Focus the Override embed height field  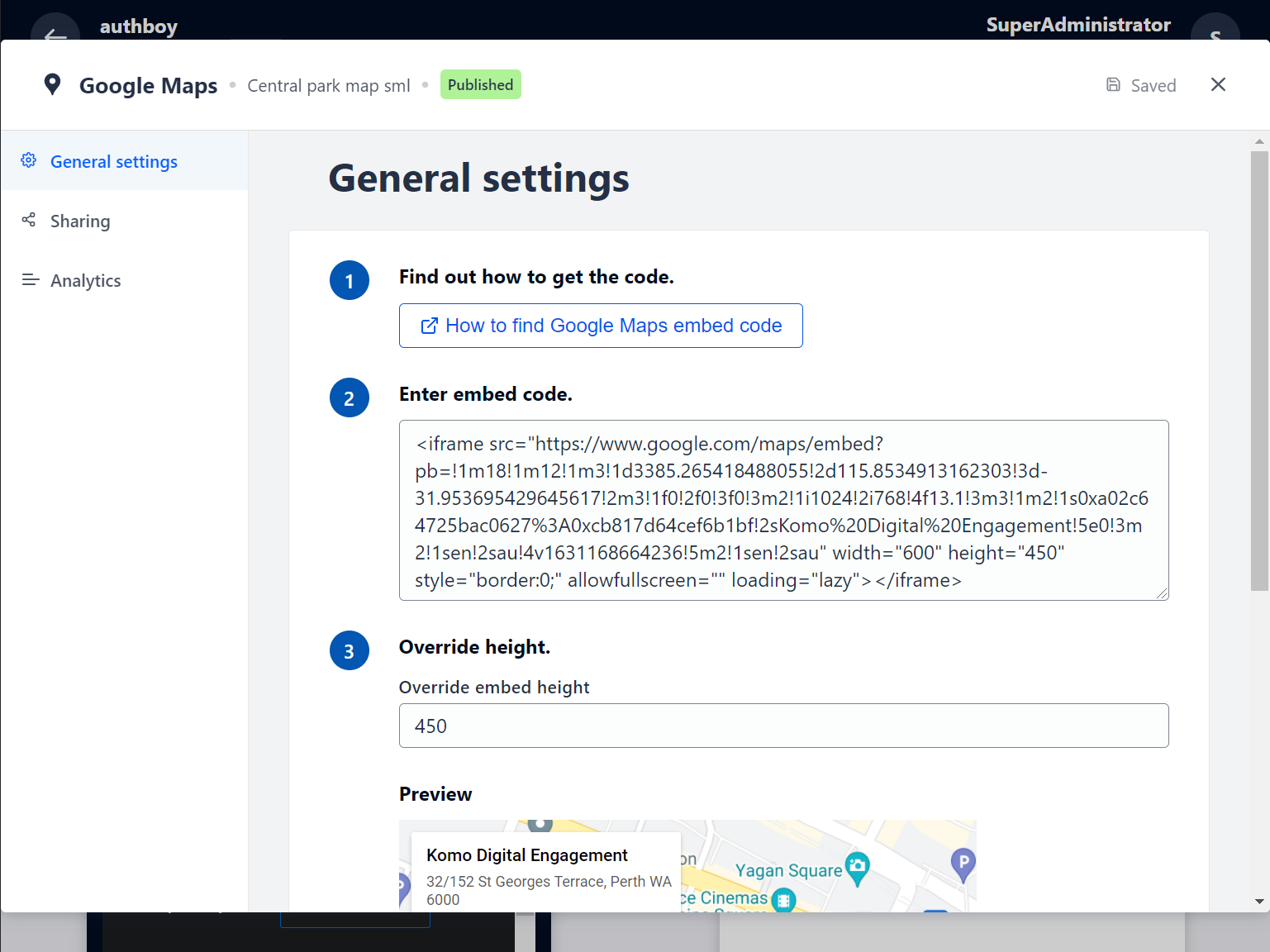(782, 726)
